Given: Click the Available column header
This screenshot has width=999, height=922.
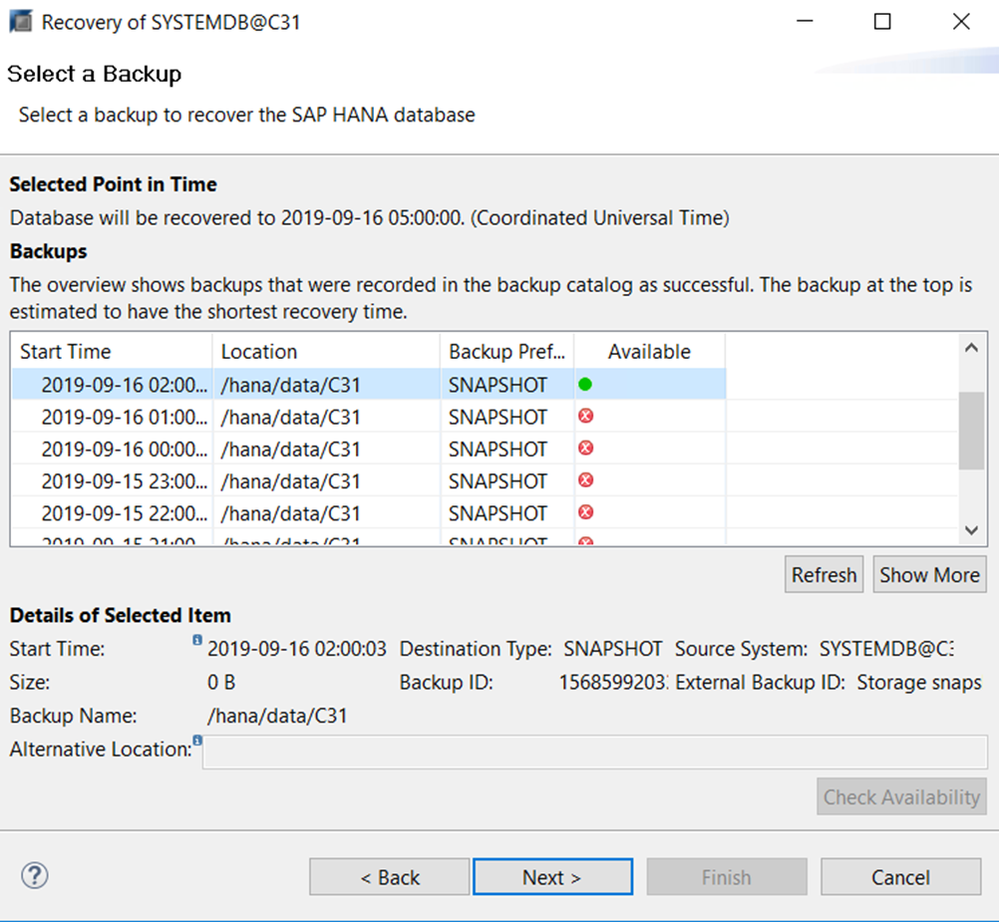Looking at the screenshot, I should [650, 352].
